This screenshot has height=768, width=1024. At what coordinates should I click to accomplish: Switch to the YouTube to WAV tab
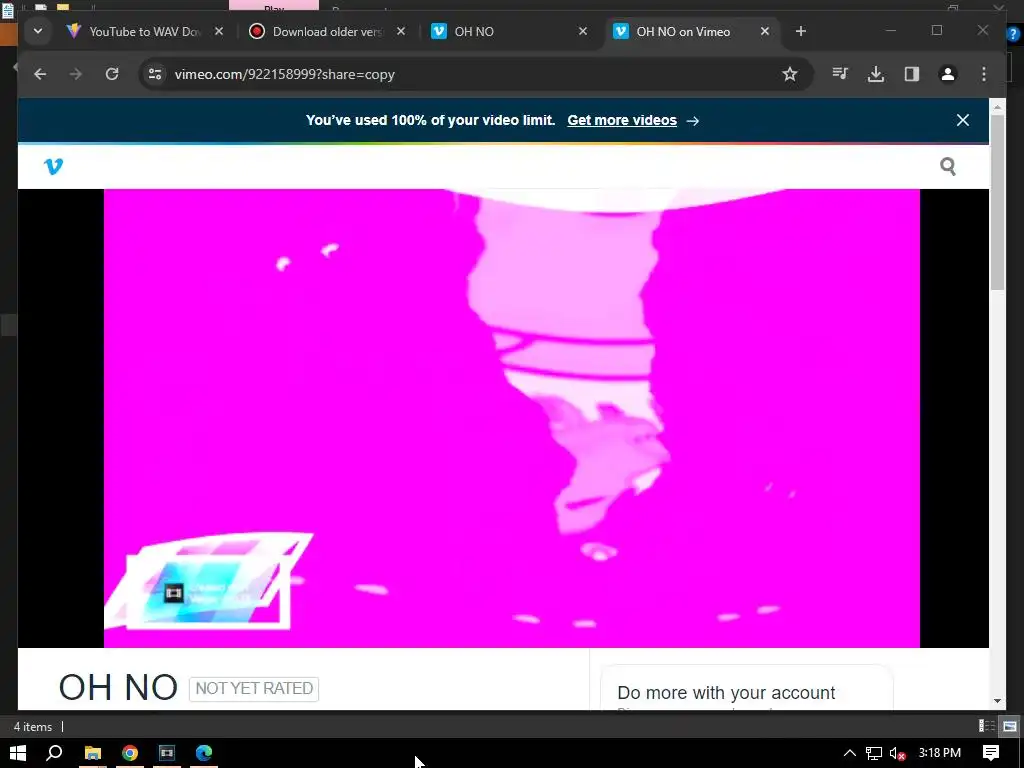coord(144,31)
